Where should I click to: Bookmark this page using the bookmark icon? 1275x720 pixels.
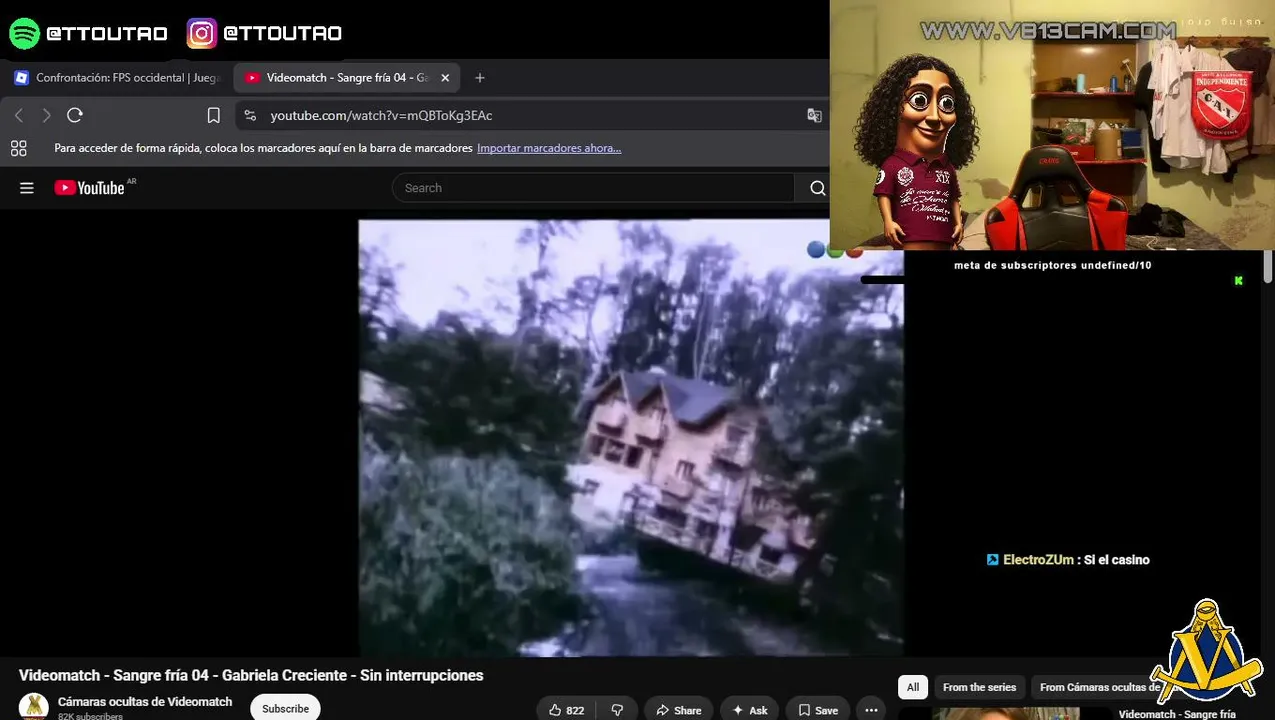pos(213,115)
